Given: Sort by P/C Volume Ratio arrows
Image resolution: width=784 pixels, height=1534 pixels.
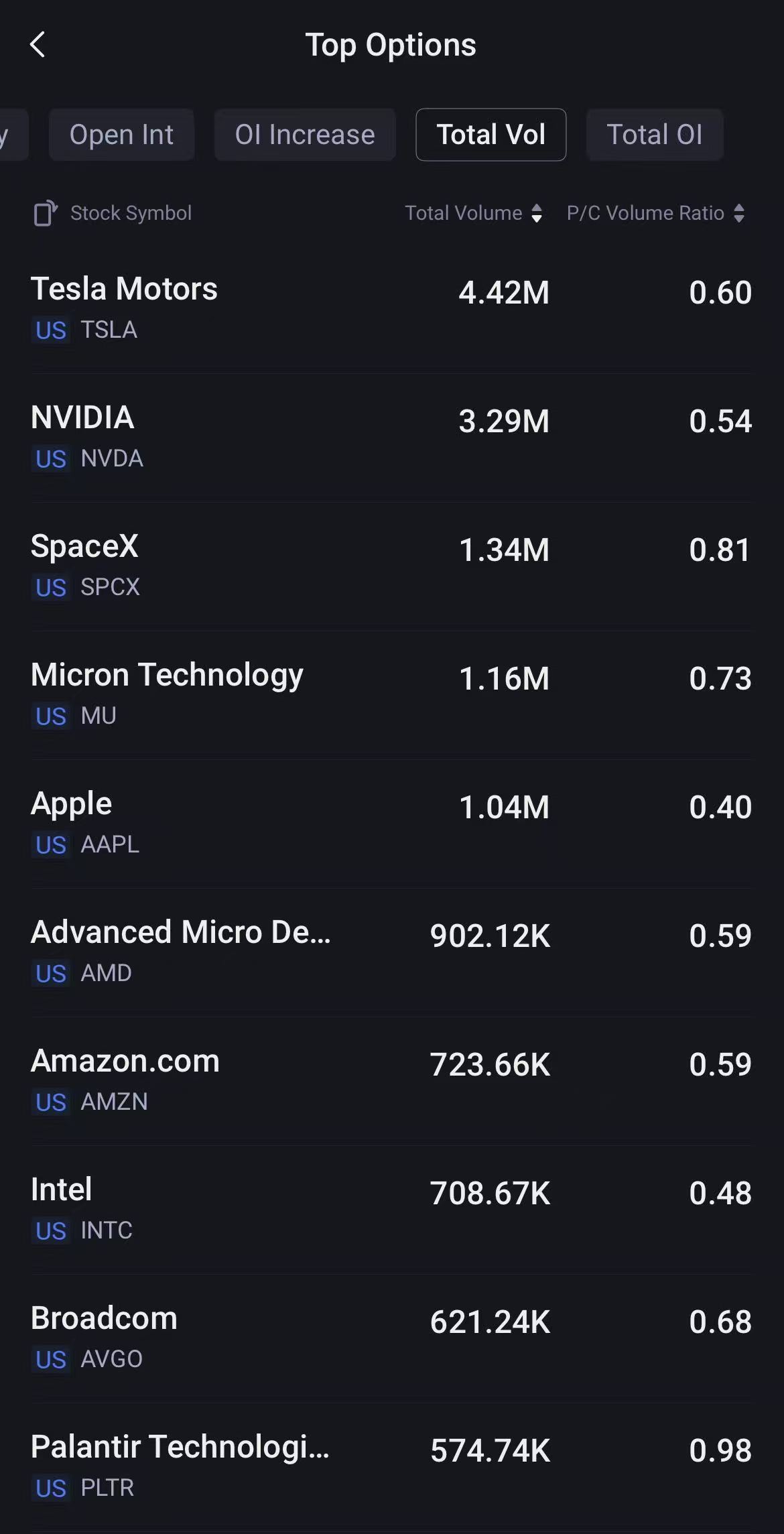Looking at the screenshot, I should pyautogui.click(x=738, y=213).
